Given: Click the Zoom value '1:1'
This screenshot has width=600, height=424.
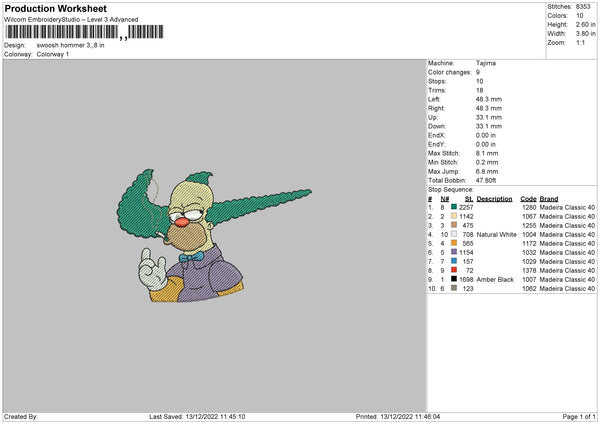Looking at the screenshot, I should 580,42.
